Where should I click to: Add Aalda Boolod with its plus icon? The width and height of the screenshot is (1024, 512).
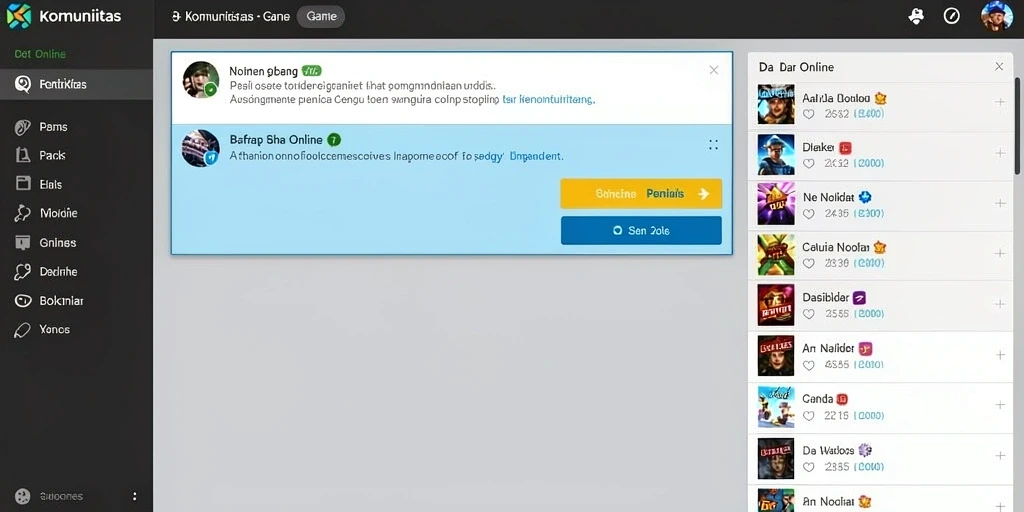click(x=999, y=102)
